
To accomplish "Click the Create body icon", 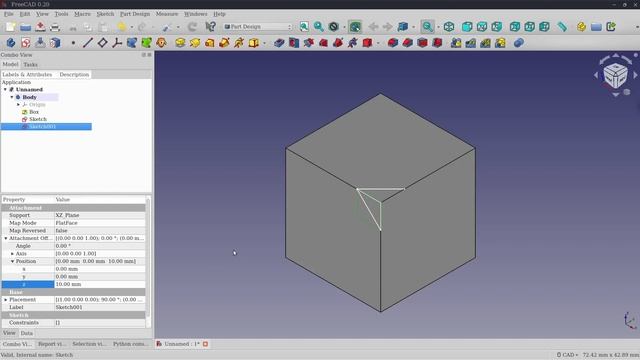I will [x=11, y=42].
